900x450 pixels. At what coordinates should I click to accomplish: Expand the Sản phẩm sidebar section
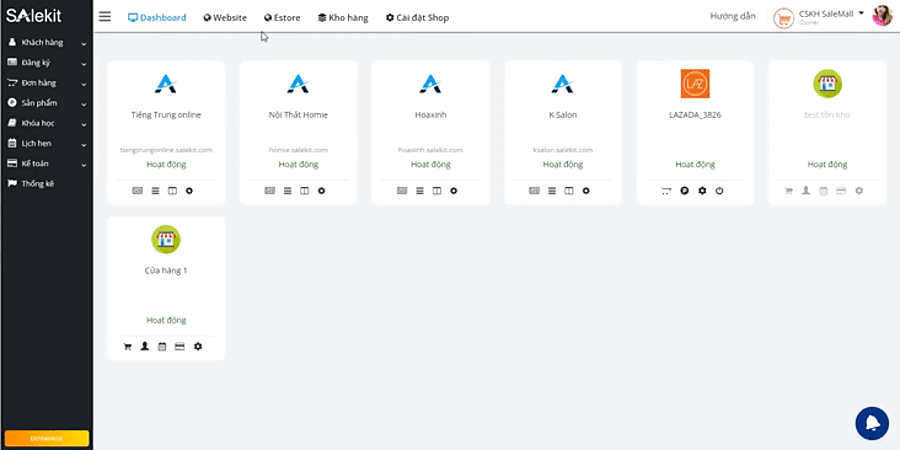(x=46, y=103)
